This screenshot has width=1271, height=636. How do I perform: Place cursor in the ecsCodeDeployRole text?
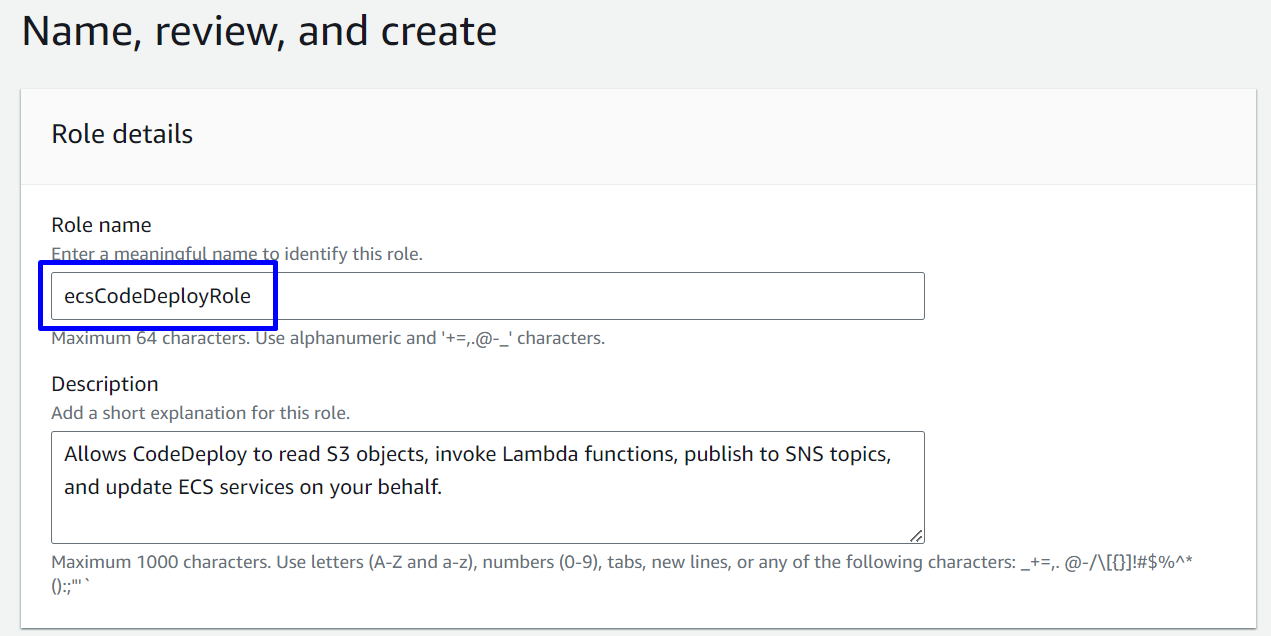[x=157, y=296]
